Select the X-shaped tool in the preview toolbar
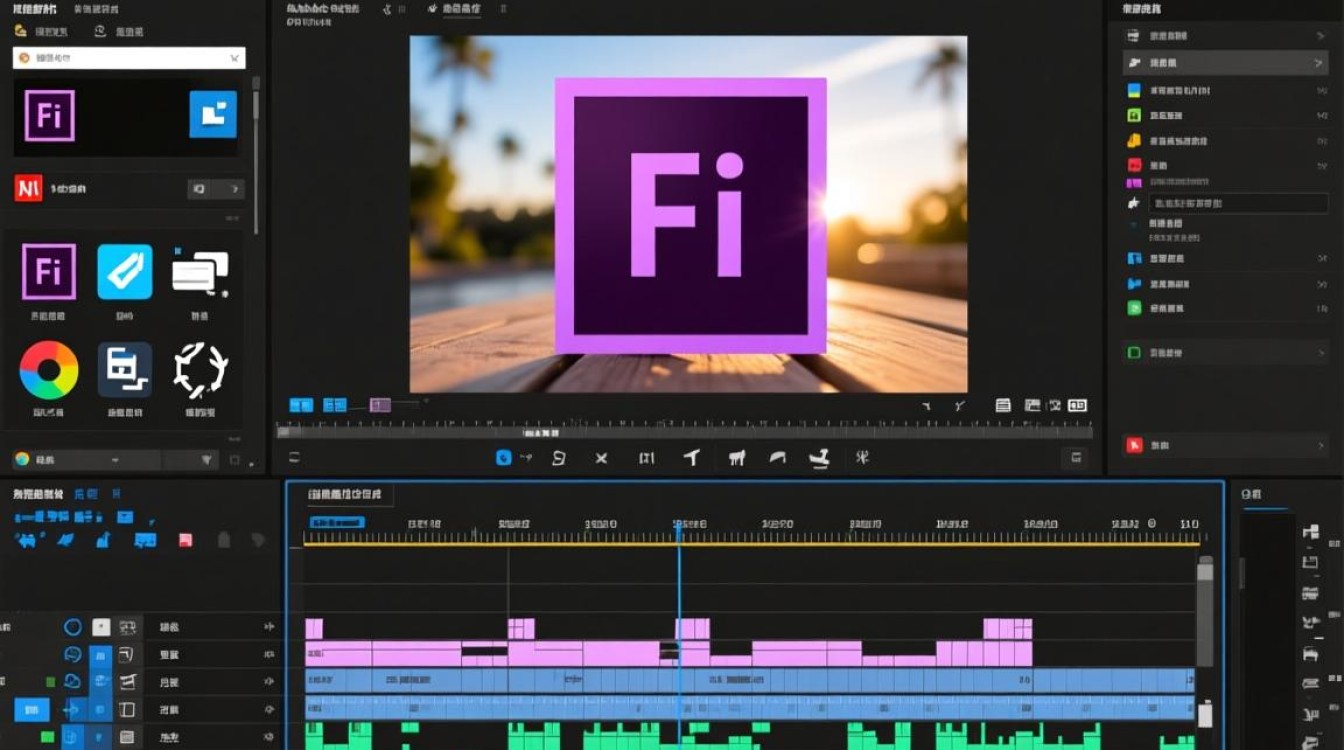1344x750 pixels. click(x=601, y=458)
